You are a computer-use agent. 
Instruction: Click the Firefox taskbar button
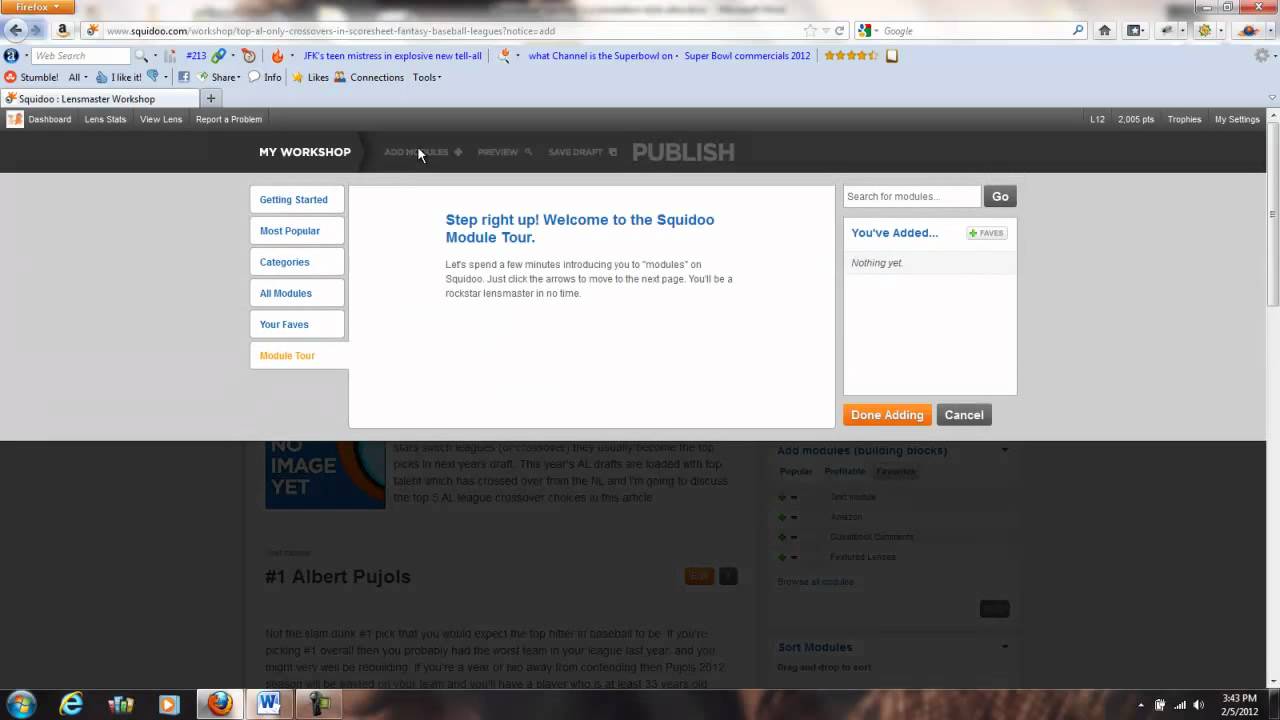tap(220, 704)
